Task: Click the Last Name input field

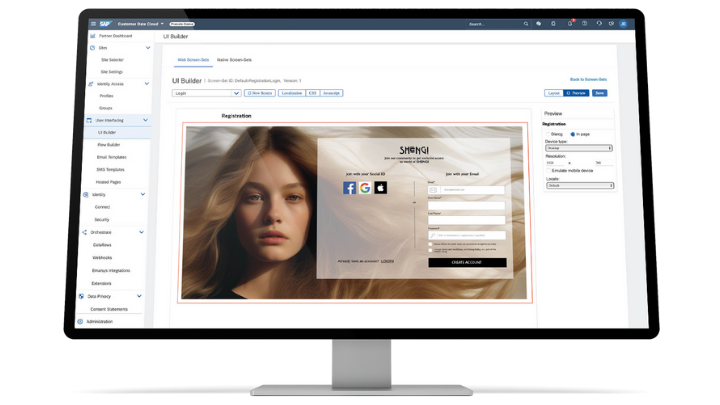Action: (x=467, y=220)
